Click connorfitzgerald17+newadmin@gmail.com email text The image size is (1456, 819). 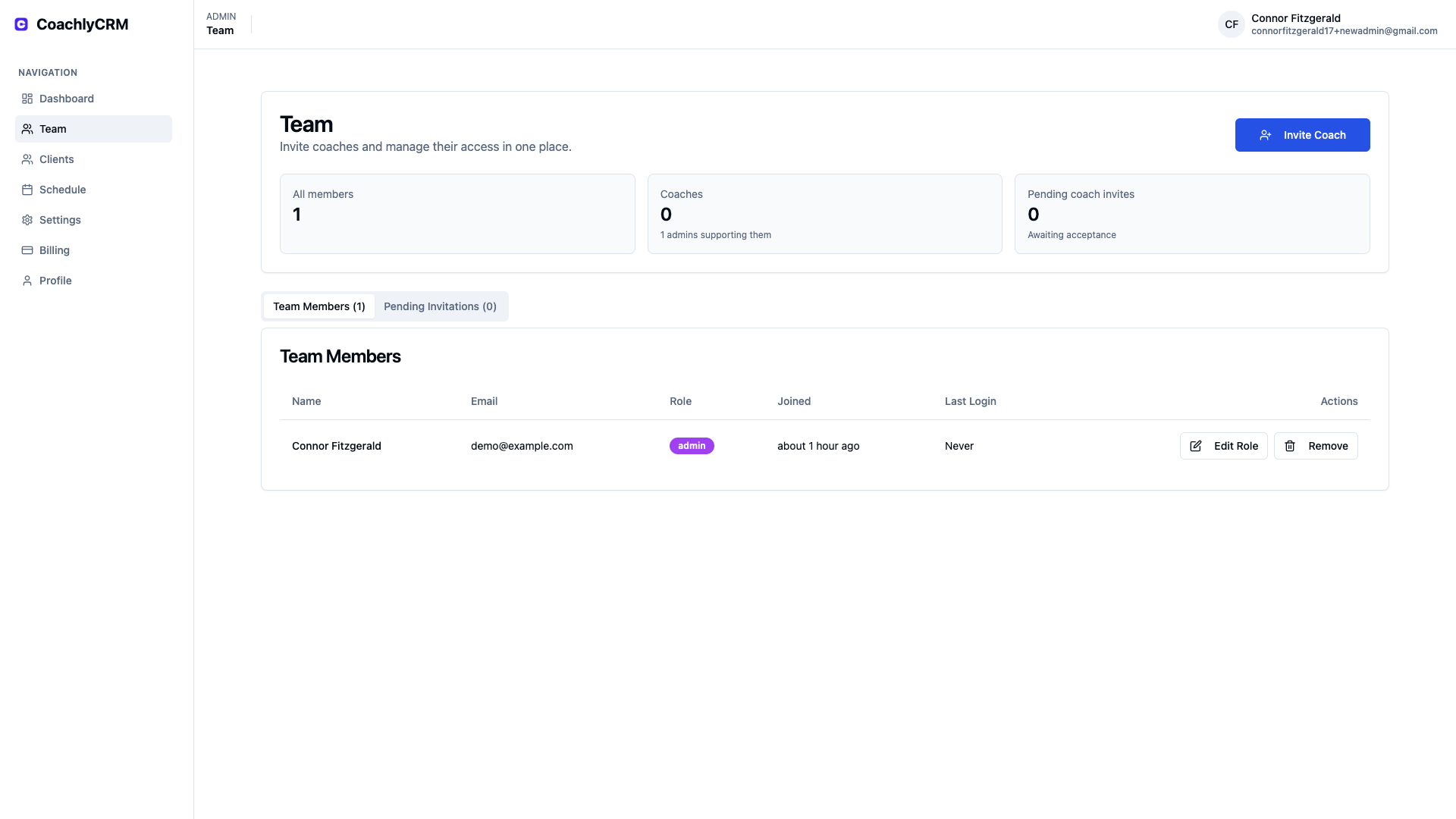click(x=1345, y=31)
